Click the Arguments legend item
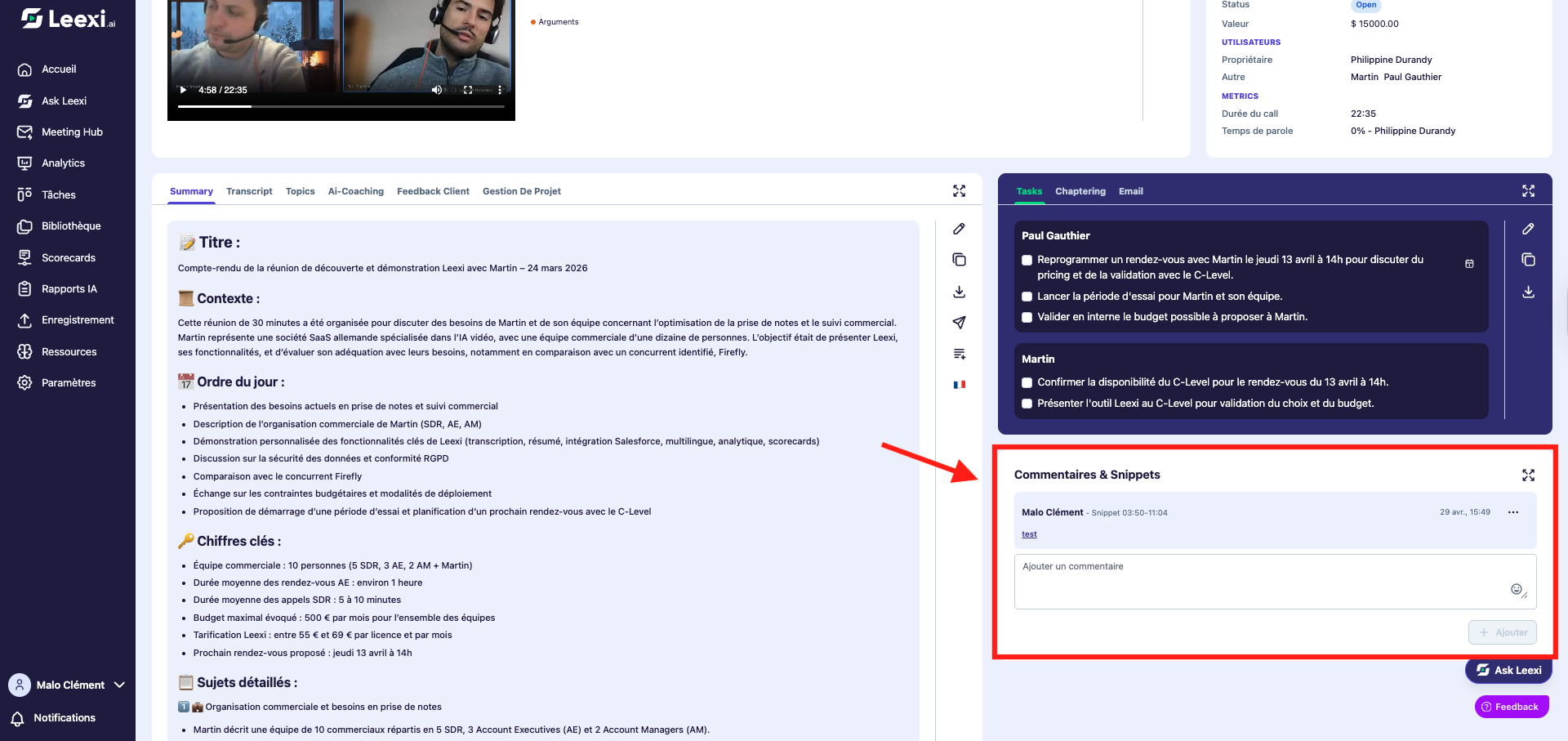The width and height of the screenshot is (1568, 741). [x=555, y=22]
